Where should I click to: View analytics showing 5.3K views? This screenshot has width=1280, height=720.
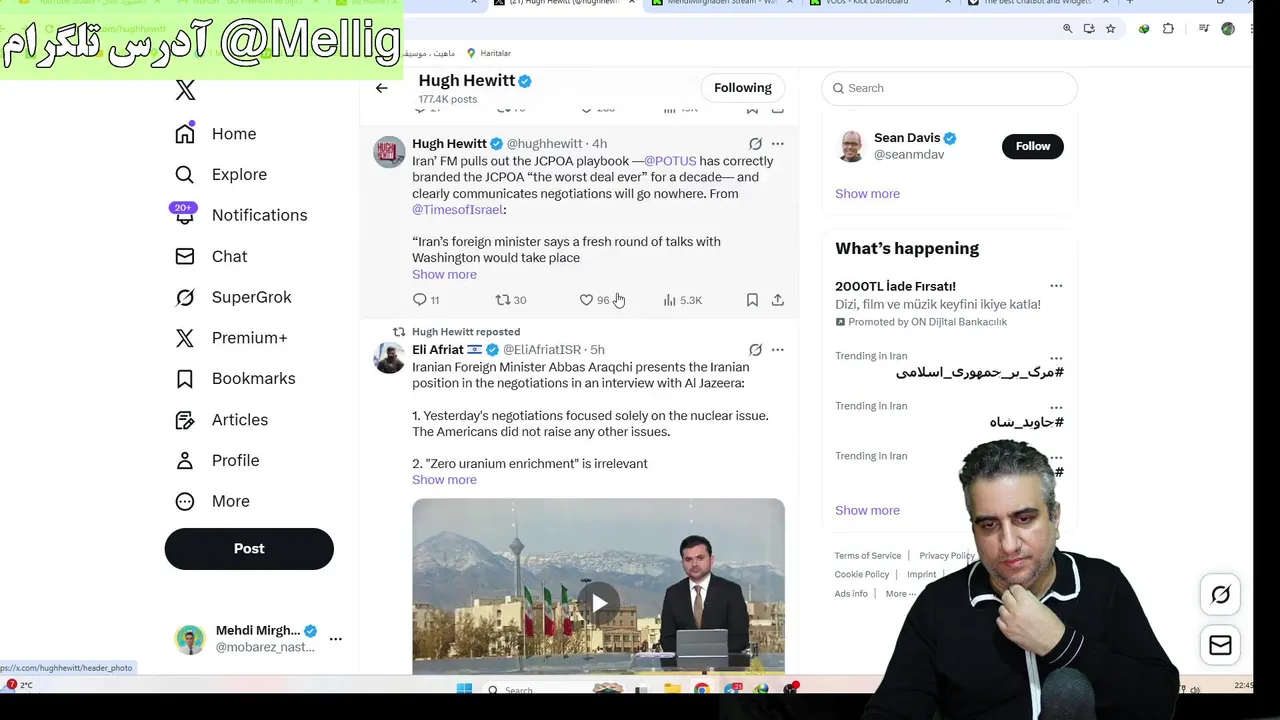682,300
